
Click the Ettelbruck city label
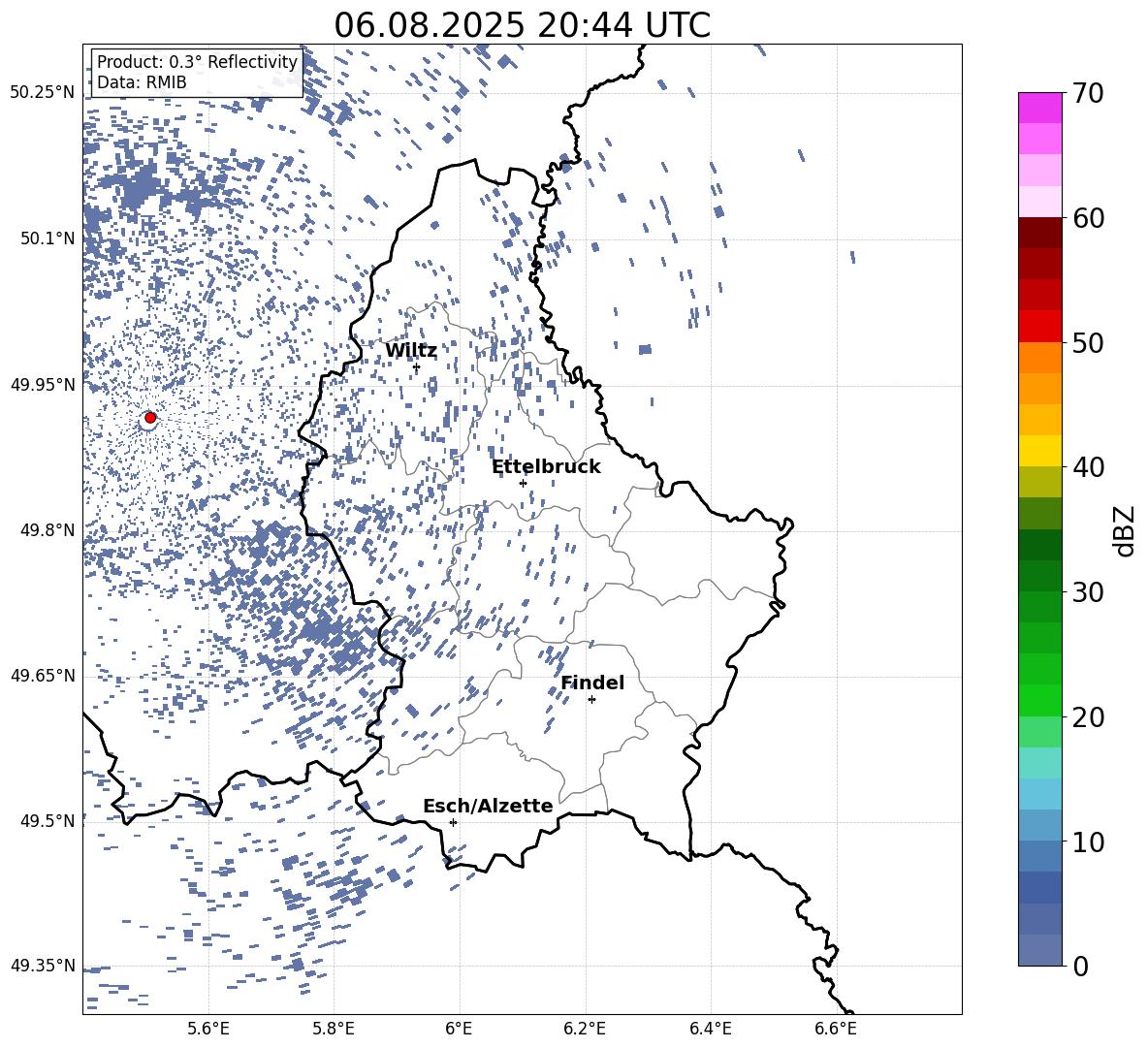pos(546,467)
